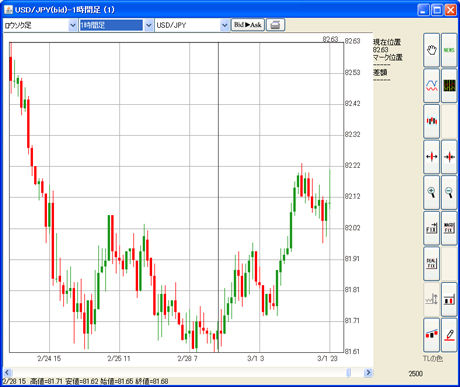Viewport: 460px width, 387px height.
Task: Click the status bar candle data text
Action: click(85, 381)
